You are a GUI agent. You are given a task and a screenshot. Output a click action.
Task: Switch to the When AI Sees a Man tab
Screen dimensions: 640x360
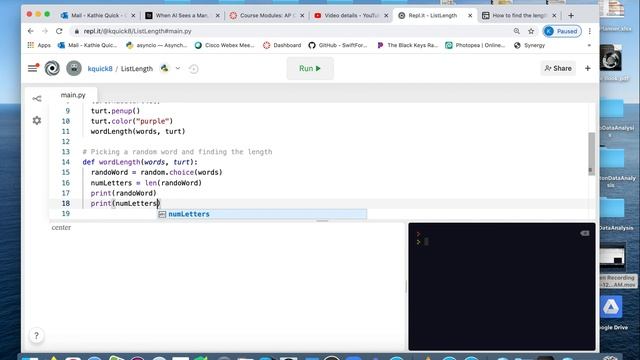point(182,16)
